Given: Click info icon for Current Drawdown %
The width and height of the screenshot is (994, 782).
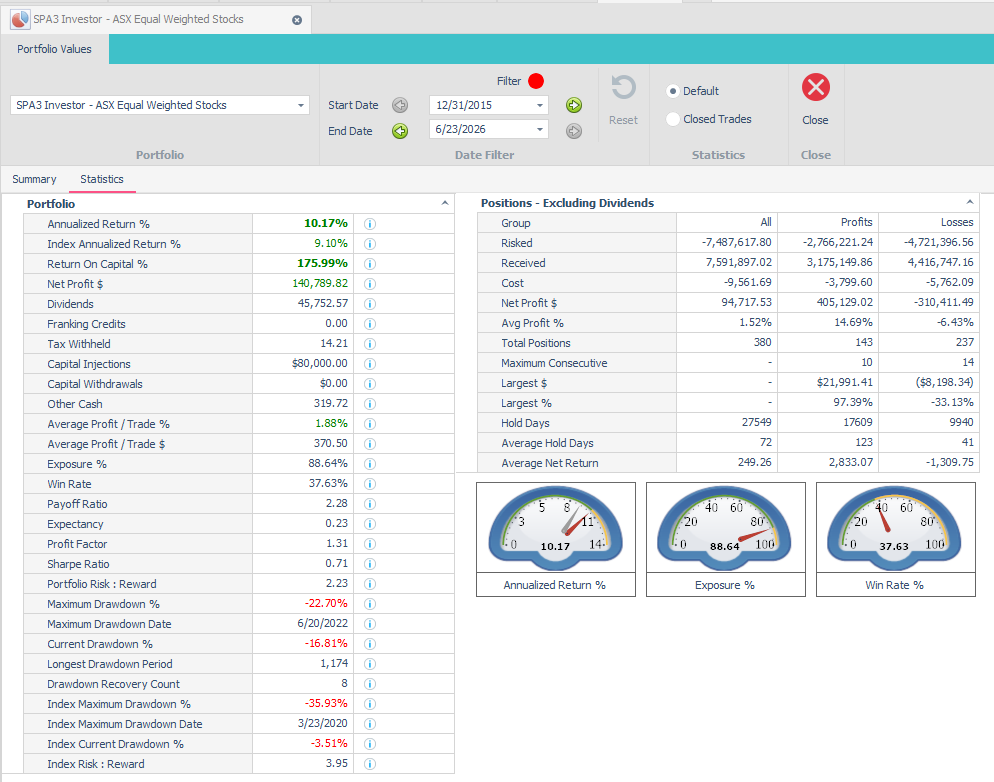Looking at the screenshot, I should pyautogui.click(x=370, y=644).
